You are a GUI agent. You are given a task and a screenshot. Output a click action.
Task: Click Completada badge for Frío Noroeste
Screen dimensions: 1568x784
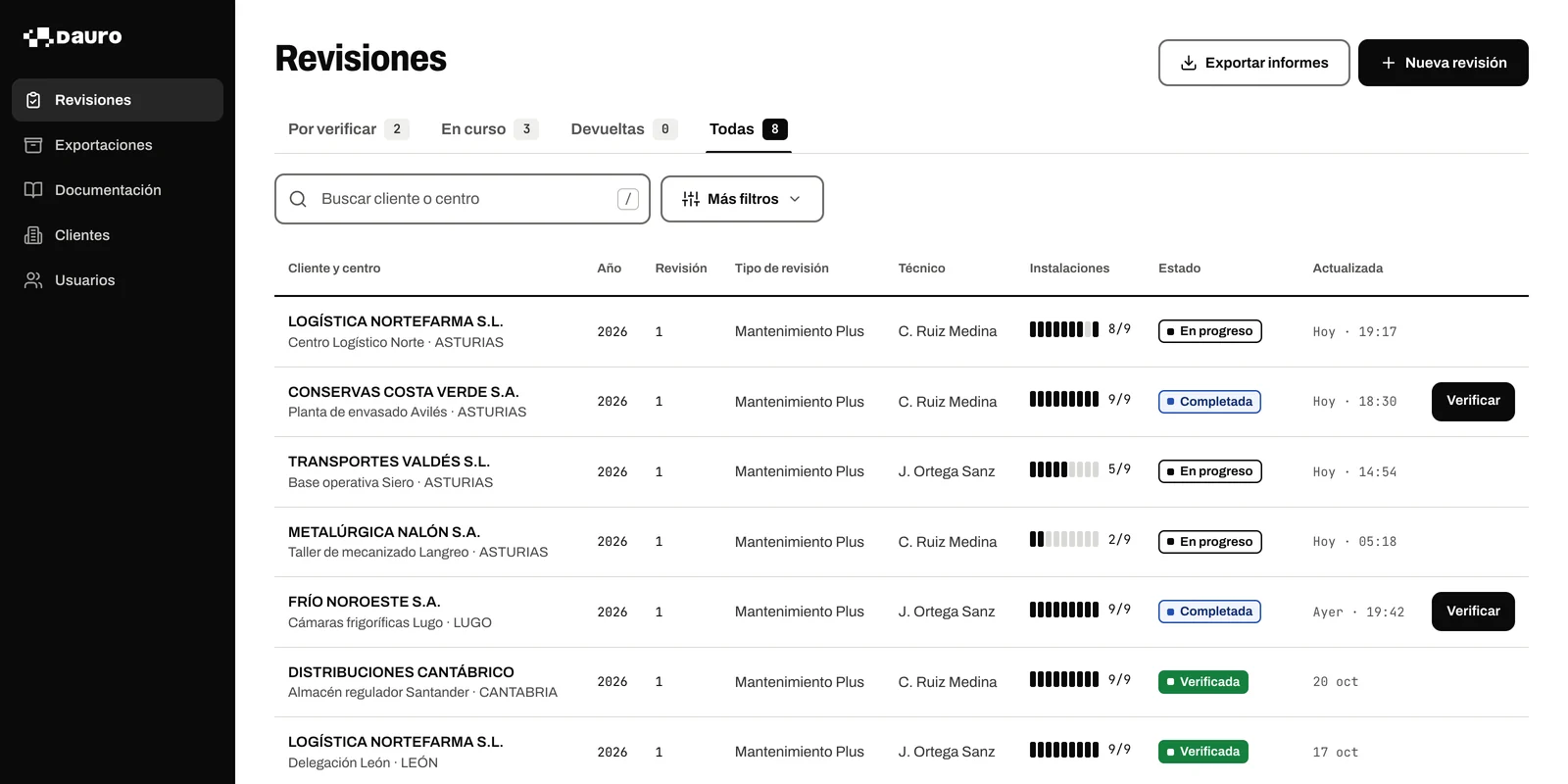pos(1209,612)
